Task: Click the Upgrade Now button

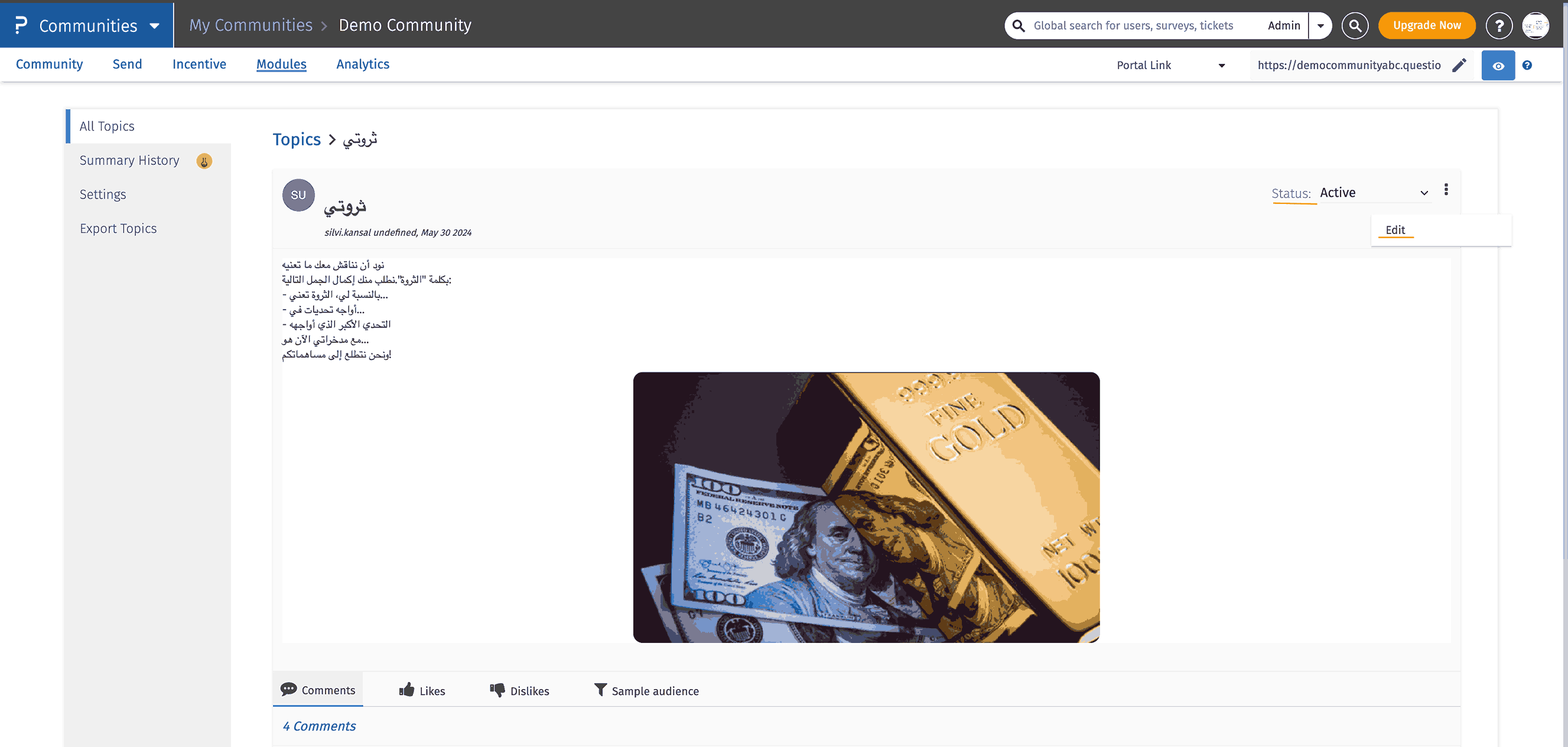Action: pyautogui.click(x=1426, y=25)
